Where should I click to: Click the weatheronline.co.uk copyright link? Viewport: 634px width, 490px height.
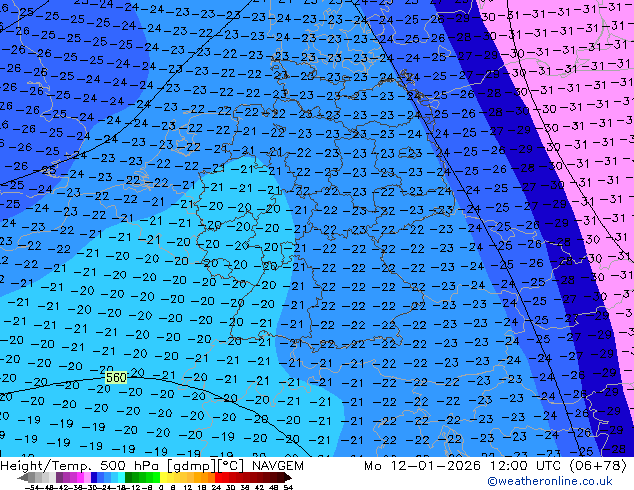[549, 481]
